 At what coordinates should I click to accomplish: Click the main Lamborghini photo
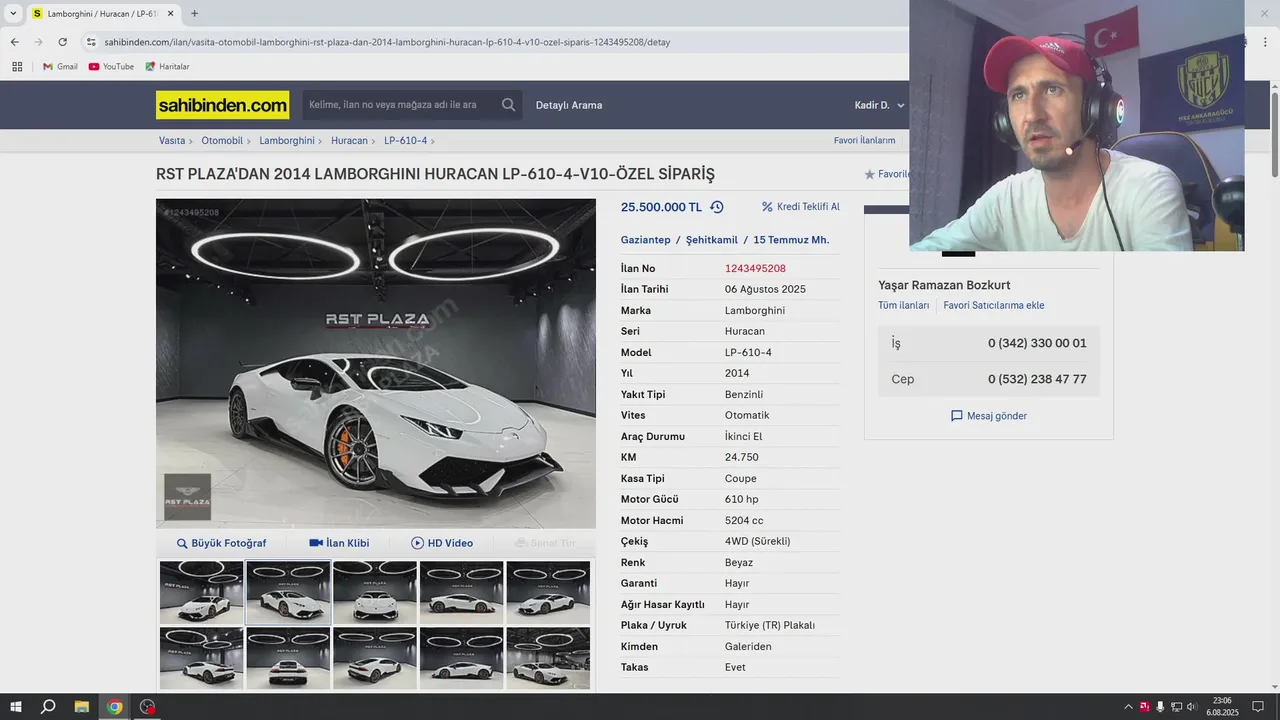[376, 363]
